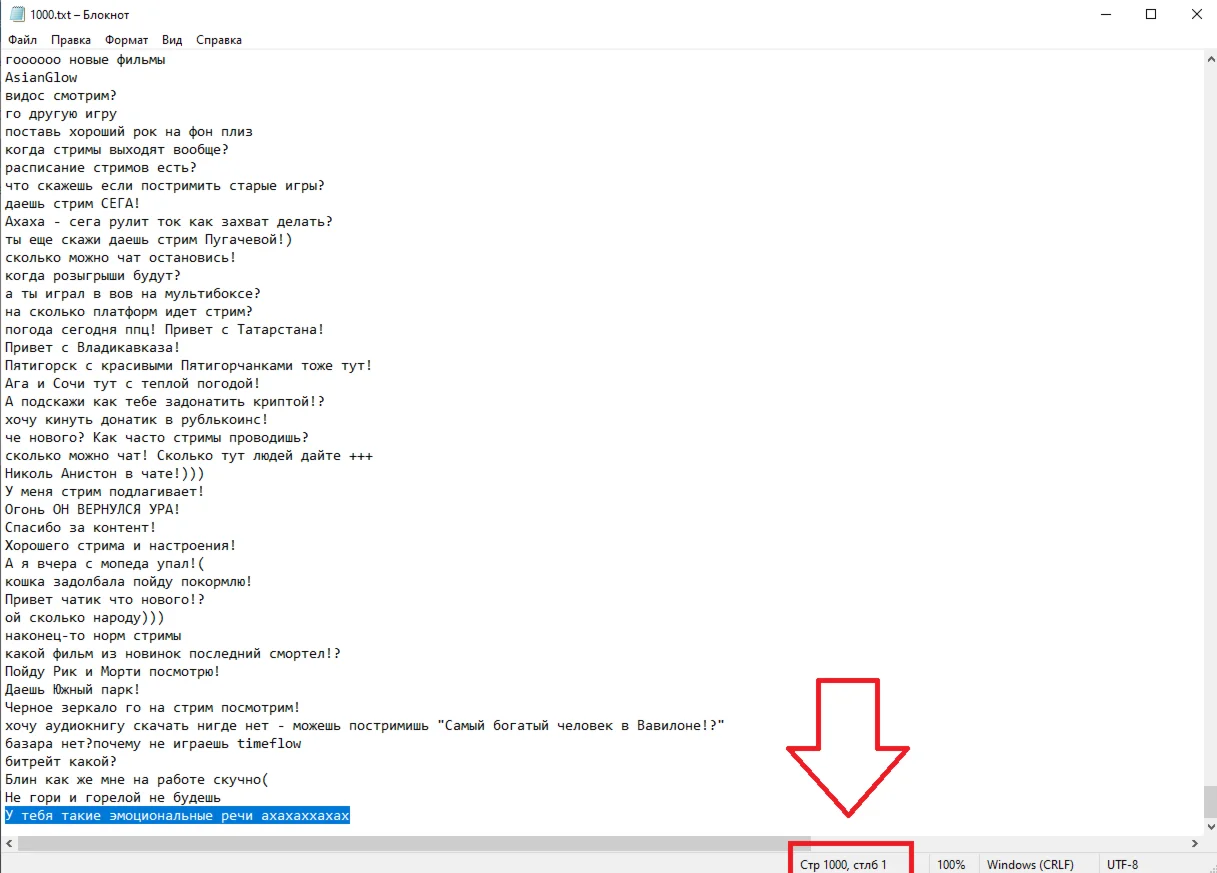This screenshot has height=873, width=1217.
Task: Click line 'А я вчера с мопеда упал!('
Action: click(x=105, y=563)
